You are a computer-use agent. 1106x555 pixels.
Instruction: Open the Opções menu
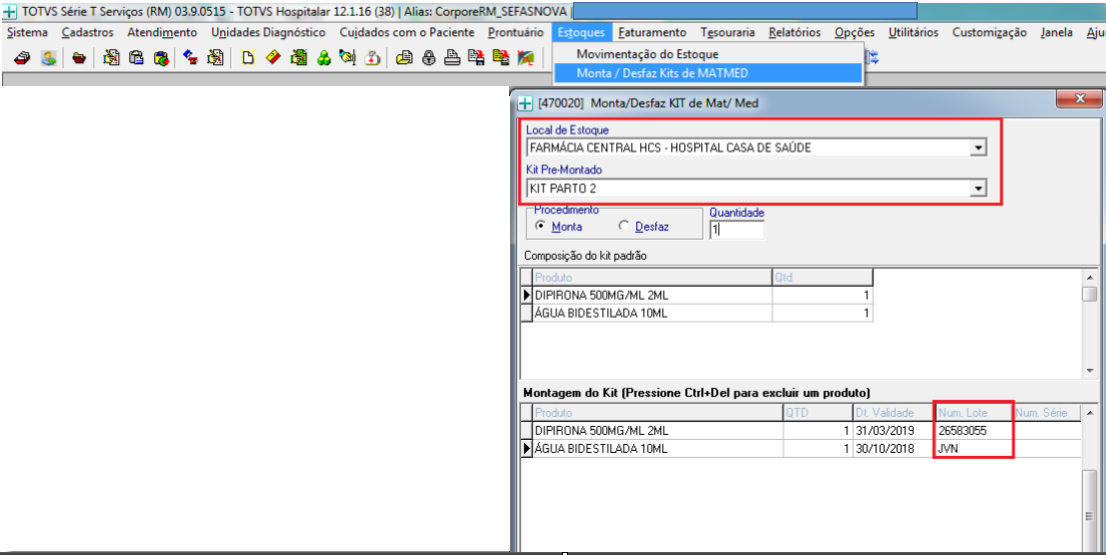854,32
